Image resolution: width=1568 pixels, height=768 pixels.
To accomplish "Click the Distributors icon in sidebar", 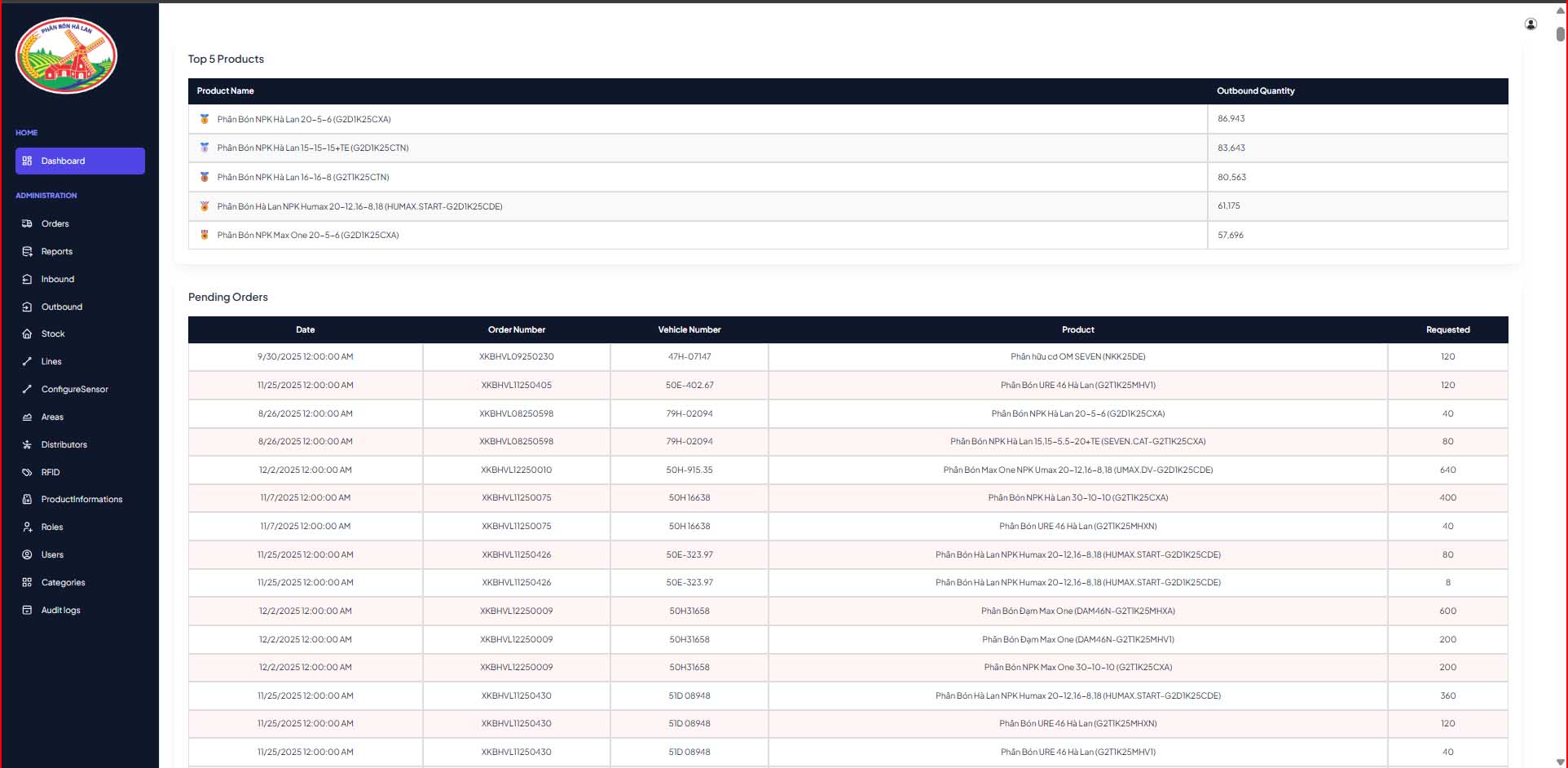I will click(27, 444).
